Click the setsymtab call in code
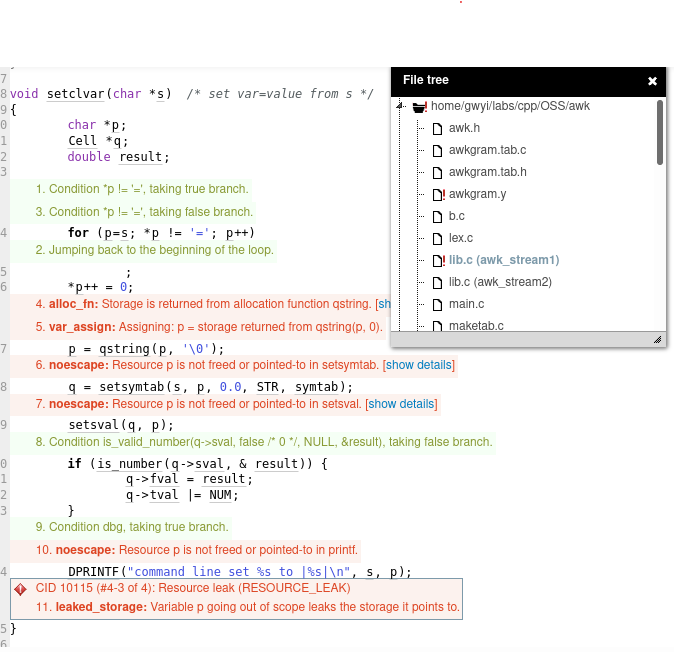The width and height of the screenshot is (674, 652). [x=132, y=387]
